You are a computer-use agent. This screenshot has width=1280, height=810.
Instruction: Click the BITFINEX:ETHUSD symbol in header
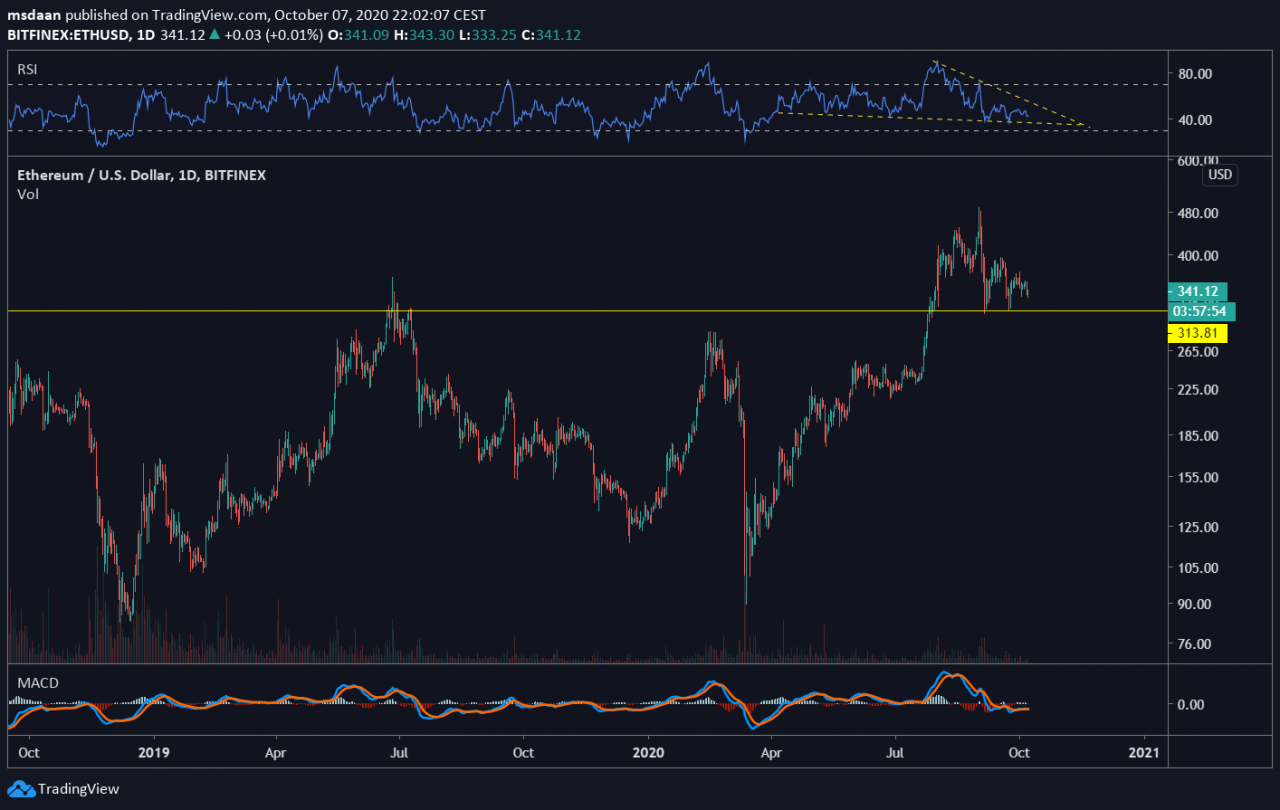click(x=64, y=35)
